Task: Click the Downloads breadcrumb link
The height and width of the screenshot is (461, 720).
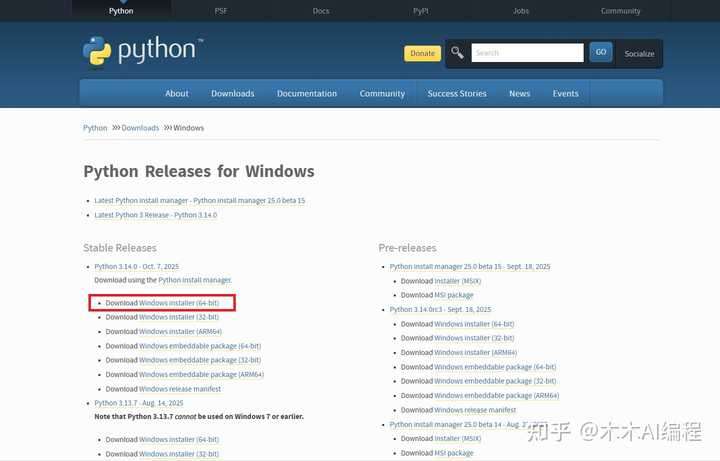Action: click(140, 128)
